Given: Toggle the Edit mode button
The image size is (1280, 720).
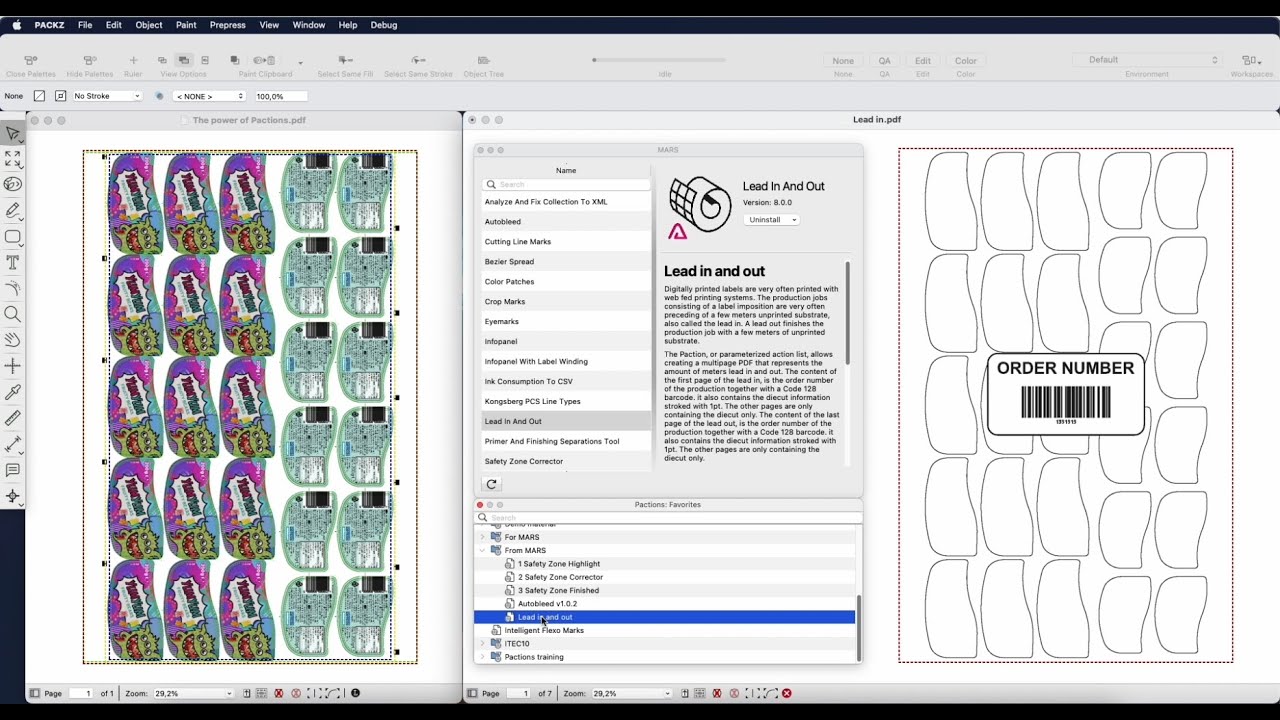Looking at the screenshot, I should point(923,61).
